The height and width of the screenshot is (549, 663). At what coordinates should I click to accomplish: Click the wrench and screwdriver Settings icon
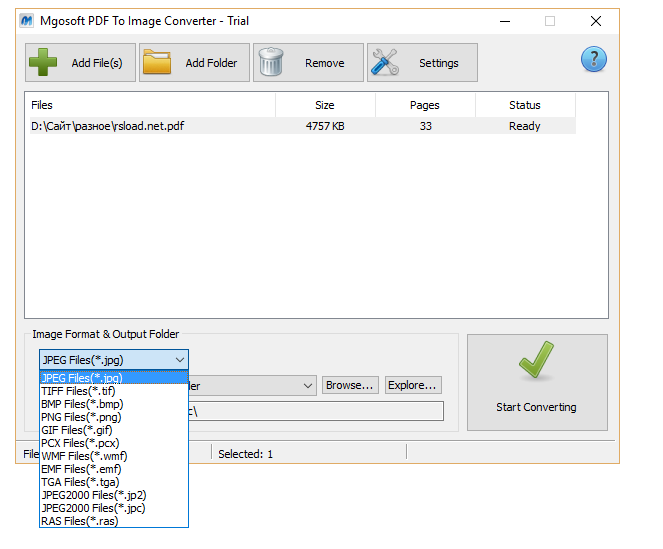click(x=385, y=62)
